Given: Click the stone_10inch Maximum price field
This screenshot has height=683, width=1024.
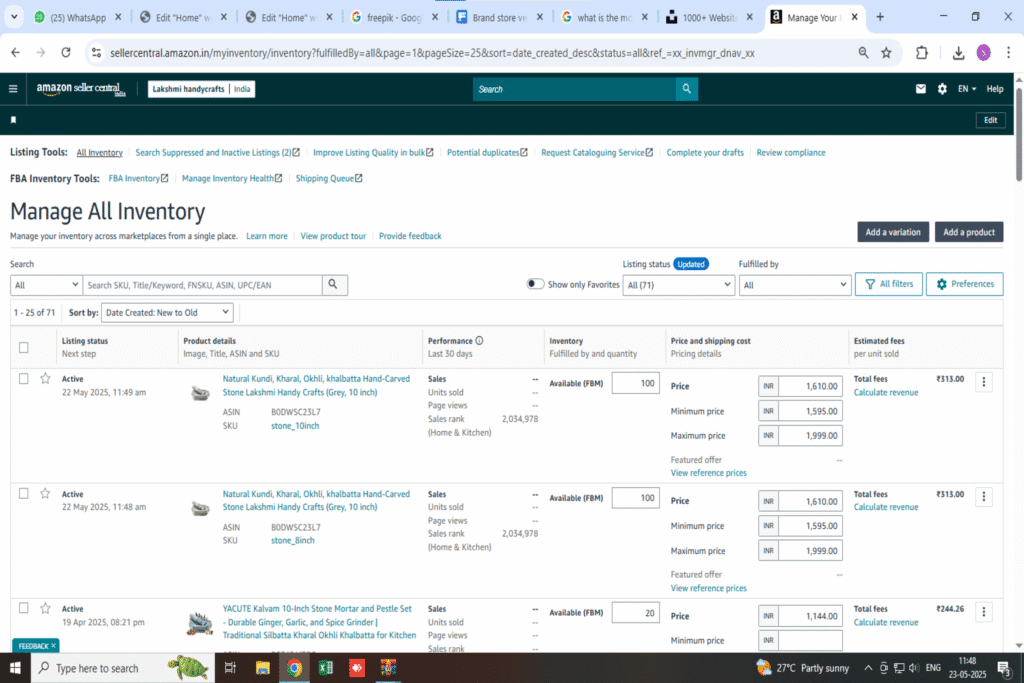Looking at the screenshot, I should tap(810, 436).
